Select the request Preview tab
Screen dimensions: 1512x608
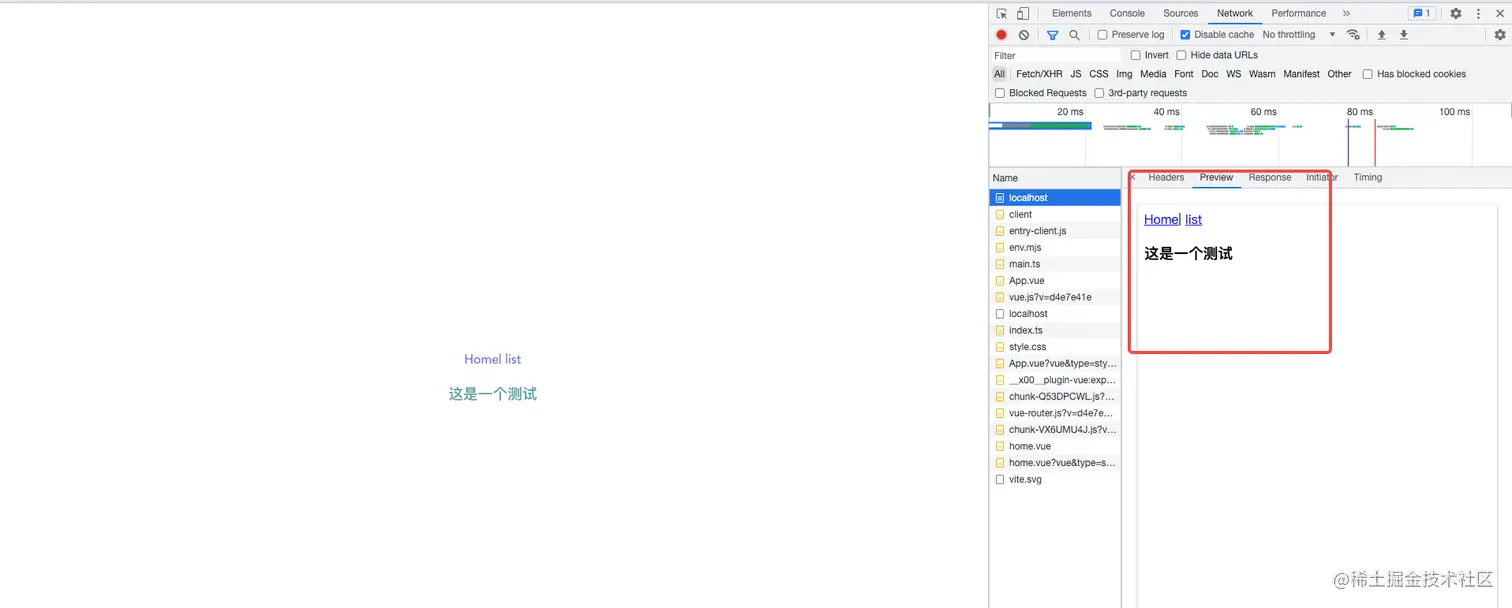[x=1216, y=177]
